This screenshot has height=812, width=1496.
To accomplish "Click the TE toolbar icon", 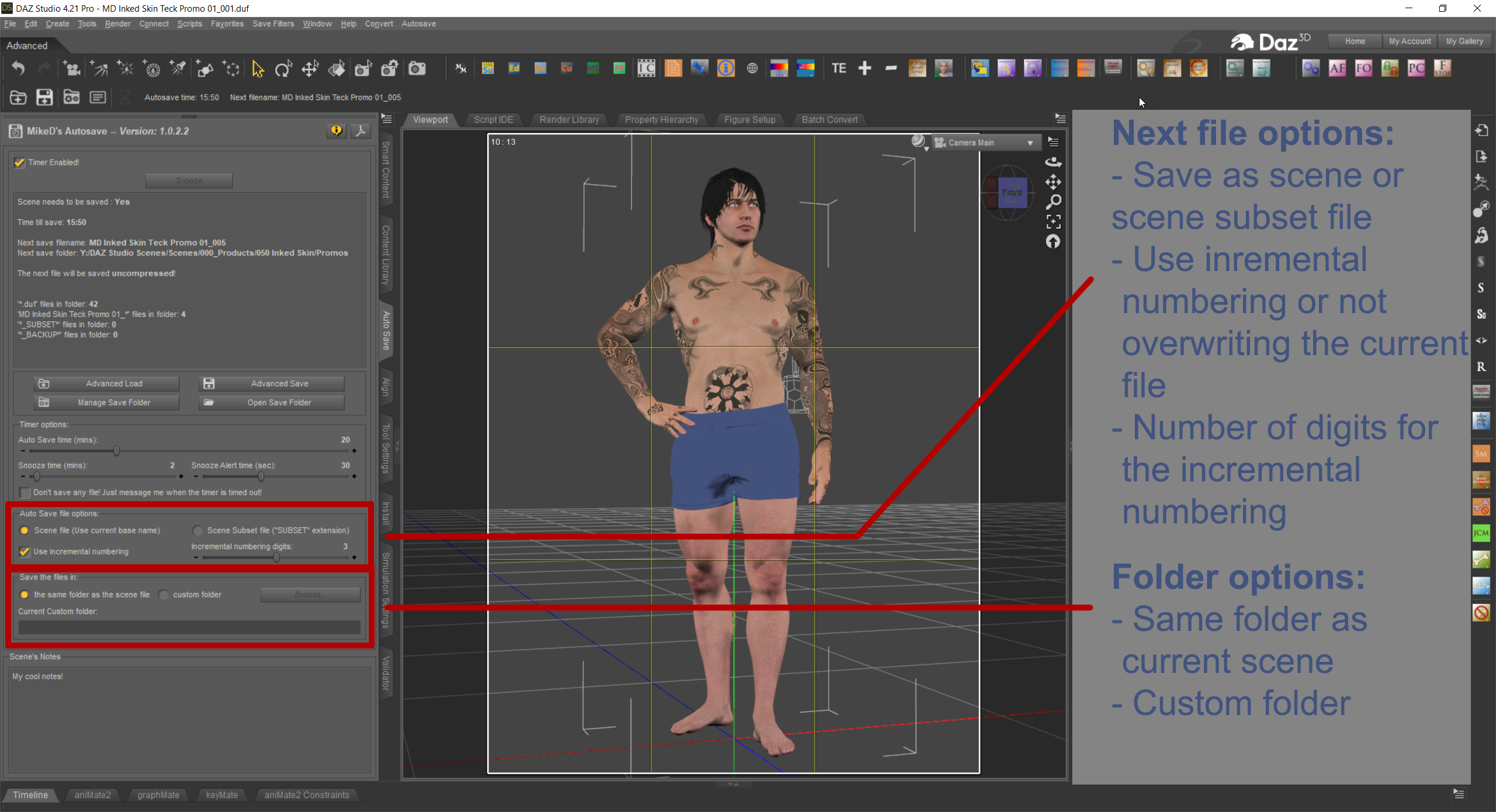I will point(839,69).
